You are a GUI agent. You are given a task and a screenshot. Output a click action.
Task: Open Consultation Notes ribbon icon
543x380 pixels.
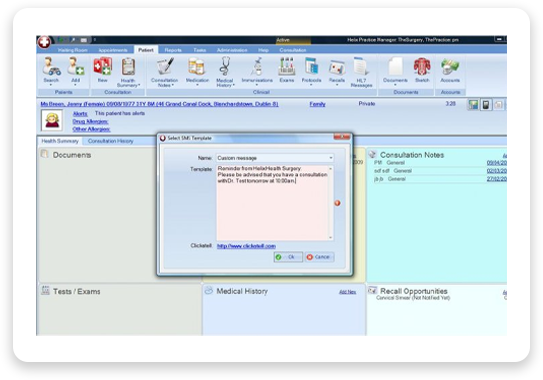(x=165, y=67)
